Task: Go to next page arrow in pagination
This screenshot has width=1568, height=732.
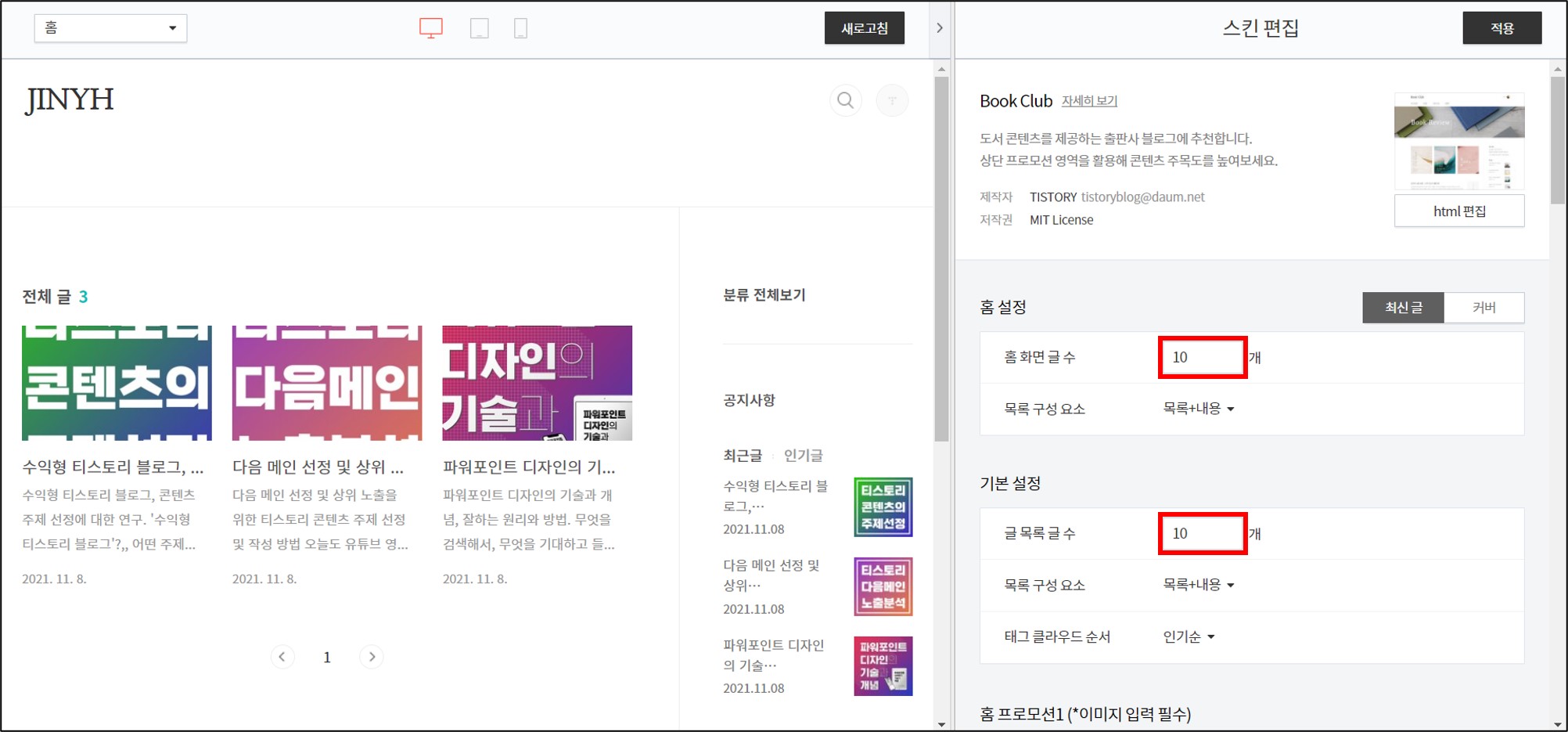Action: [x=372, y=657]
